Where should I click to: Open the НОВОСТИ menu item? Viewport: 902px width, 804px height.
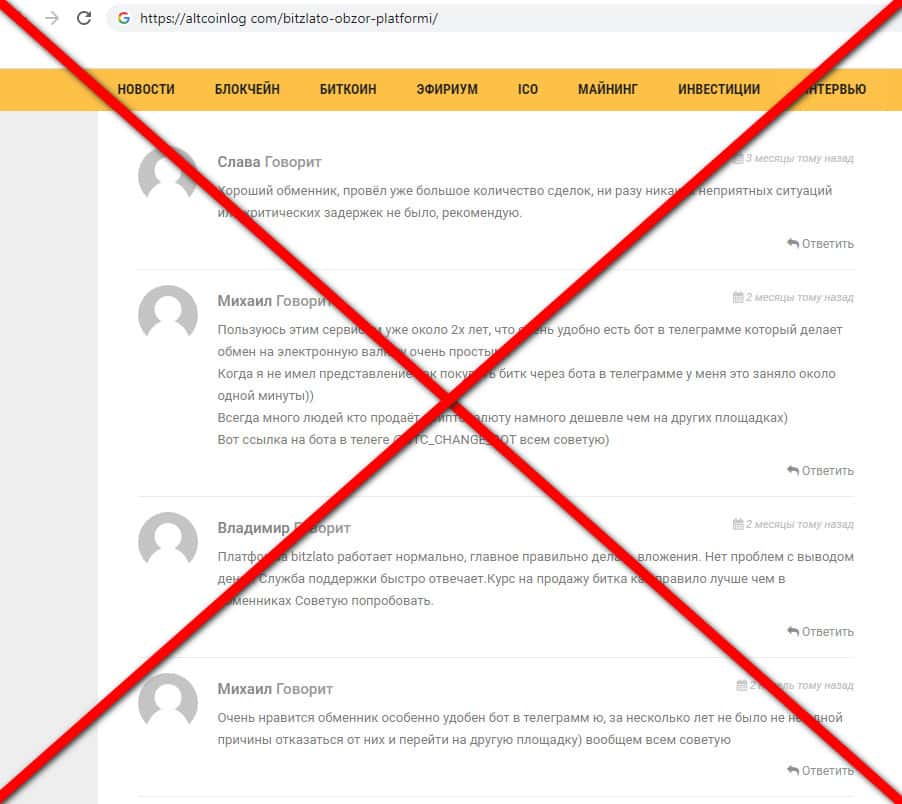pos(146,89)
